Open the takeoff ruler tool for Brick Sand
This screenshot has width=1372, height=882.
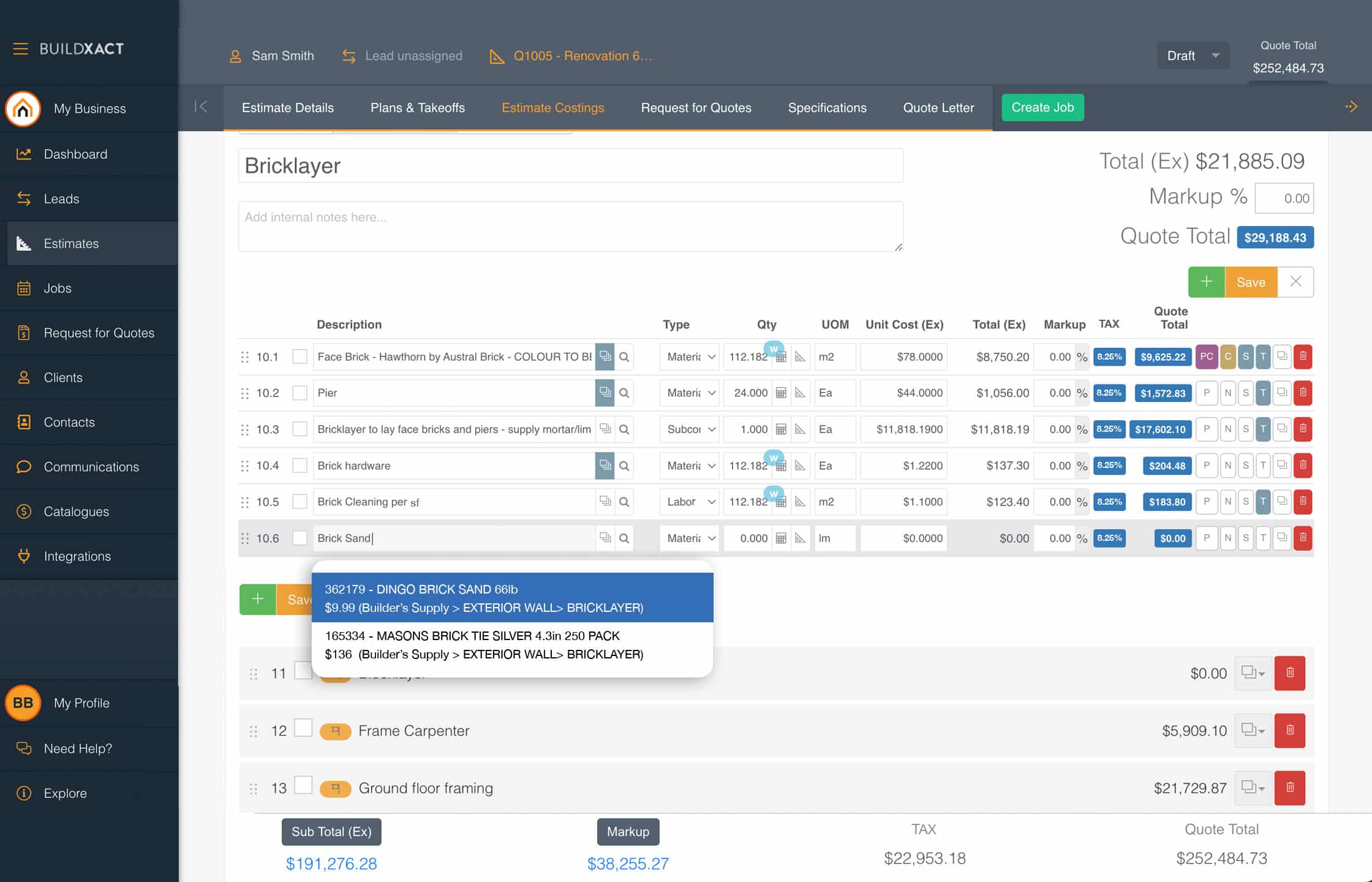(799, 538)
